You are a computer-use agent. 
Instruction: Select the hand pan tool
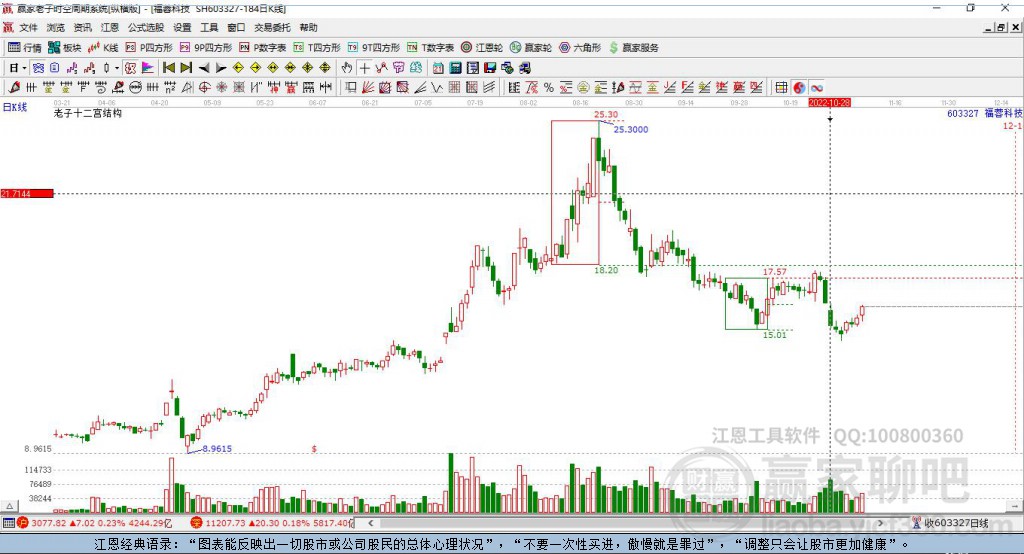(347, 68)
